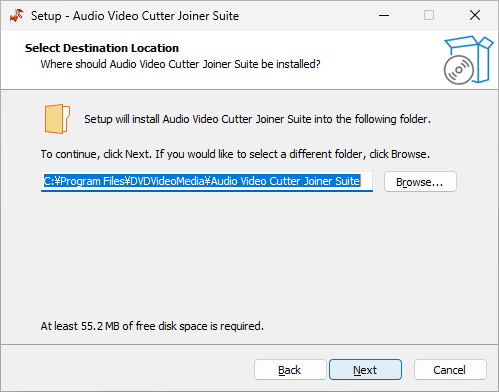499x392 pixels.
Task: Click the Next button
Action: [365, 370]
